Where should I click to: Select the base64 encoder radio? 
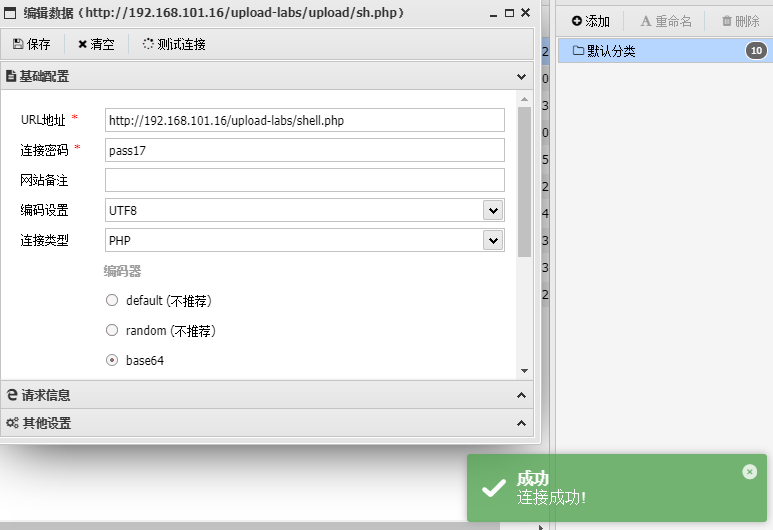pos(112,360)
